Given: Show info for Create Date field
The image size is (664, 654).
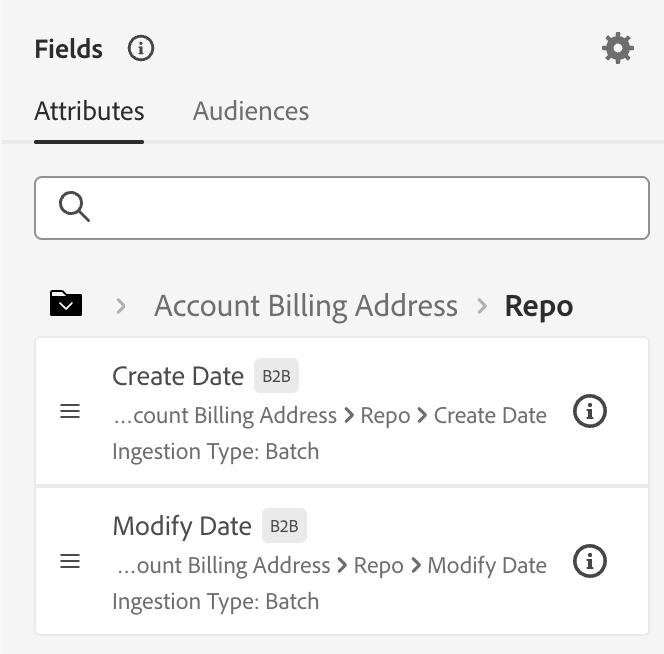Looking at the screenshot, I should [589, 411].
